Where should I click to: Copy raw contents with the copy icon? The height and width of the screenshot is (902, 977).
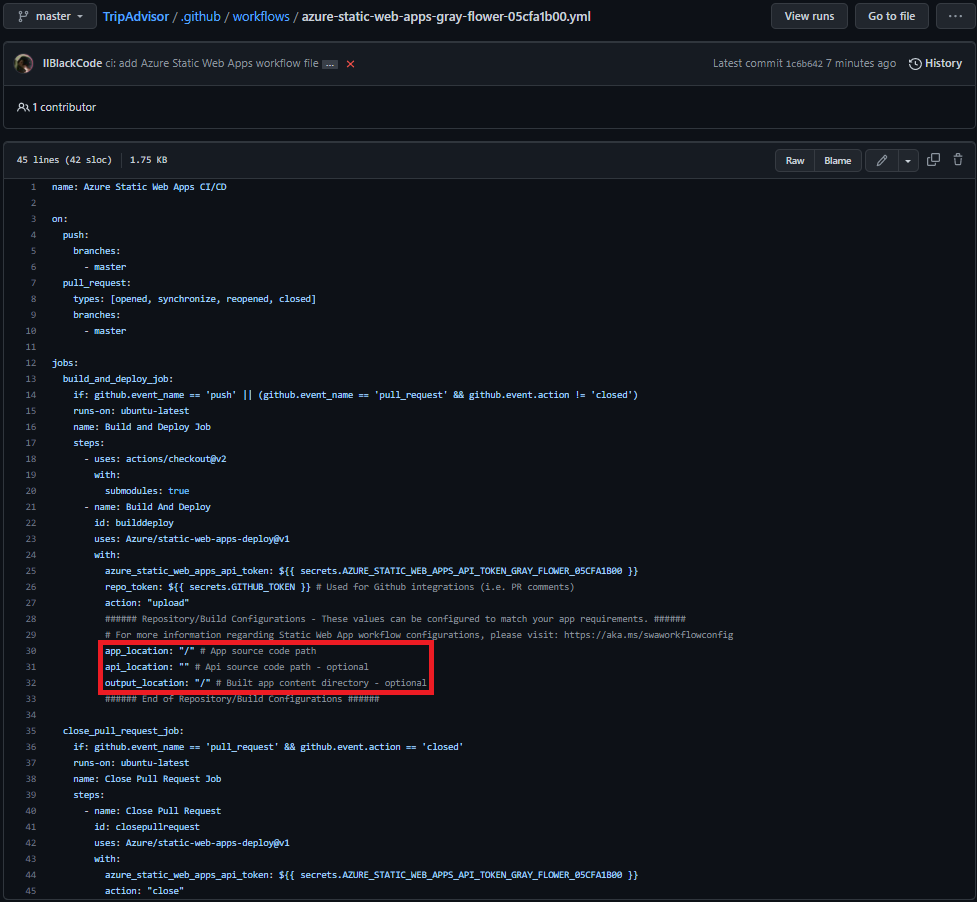(x=933, y=160)
